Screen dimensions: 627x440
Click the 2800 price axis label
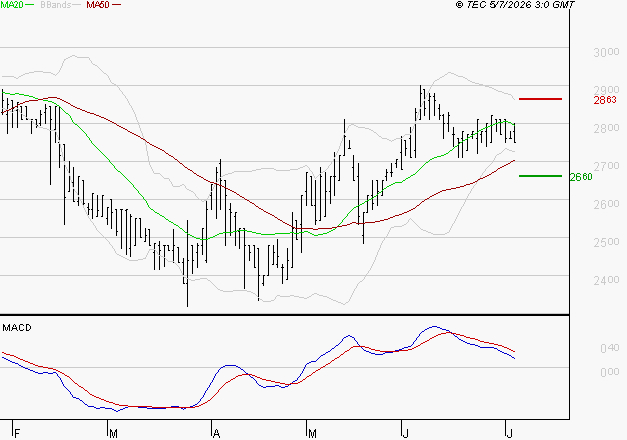(607, 128)
